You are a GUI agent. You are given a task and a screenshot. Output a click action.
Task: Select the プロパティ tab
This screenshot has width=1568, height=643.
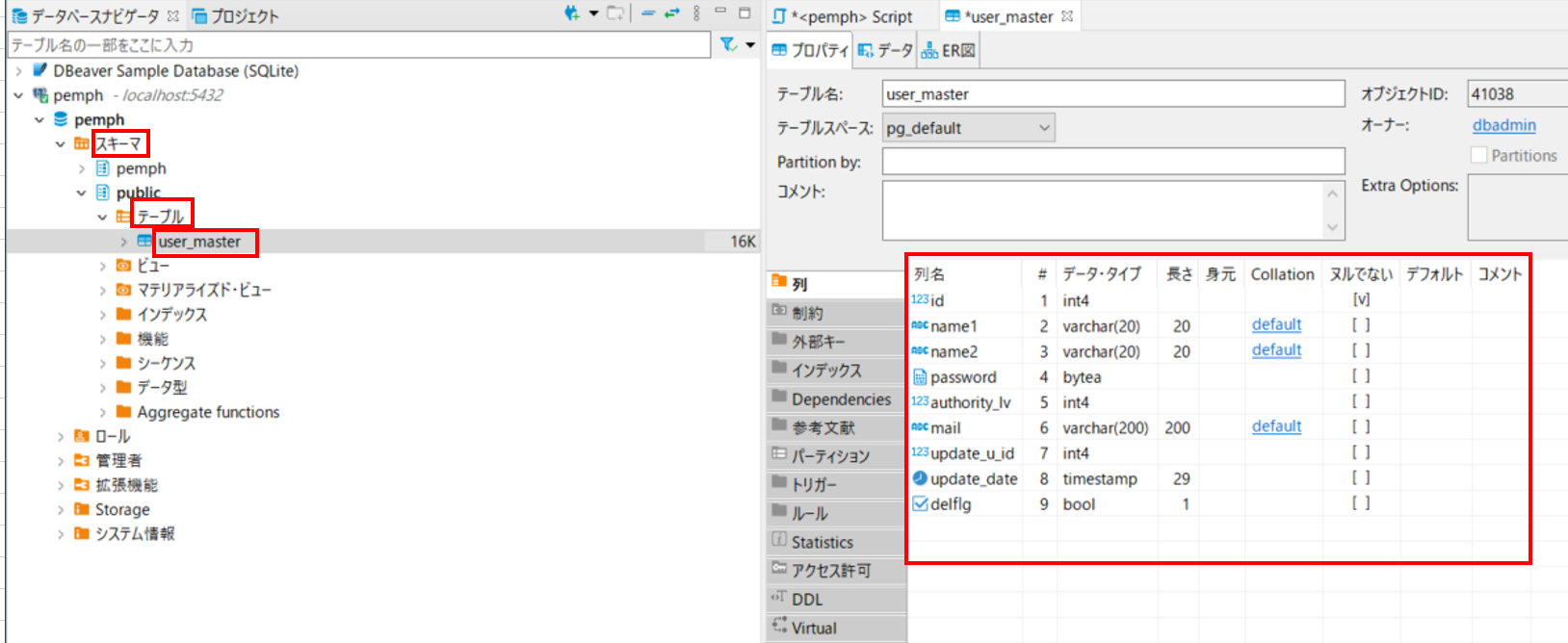[810, 50]
